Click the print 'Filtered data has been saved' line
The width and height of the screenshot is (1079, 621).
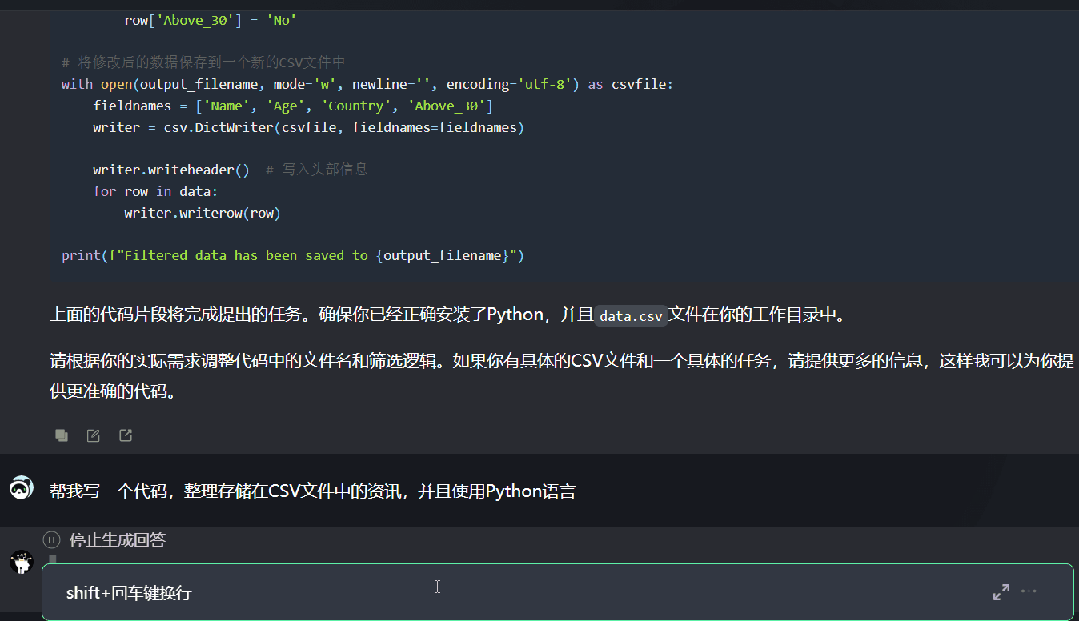[x=292, y=255]
